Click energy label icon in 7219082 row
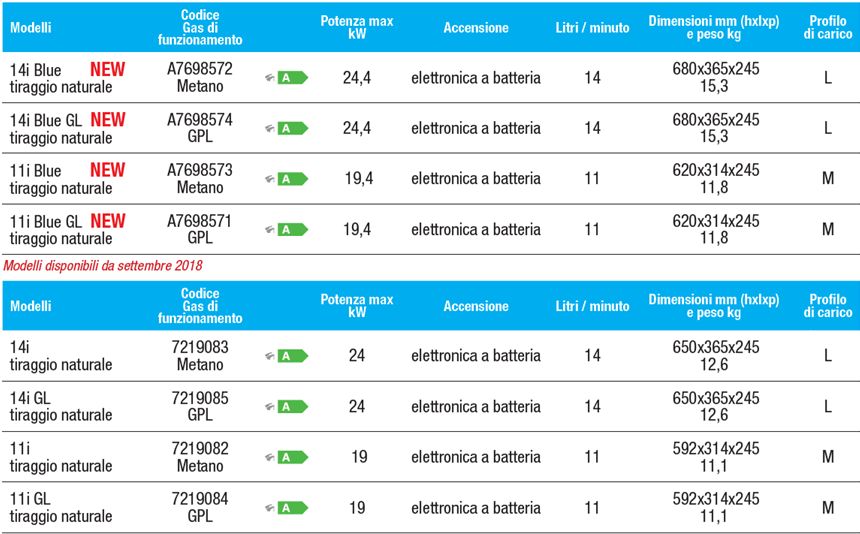 tap(292, 457)
